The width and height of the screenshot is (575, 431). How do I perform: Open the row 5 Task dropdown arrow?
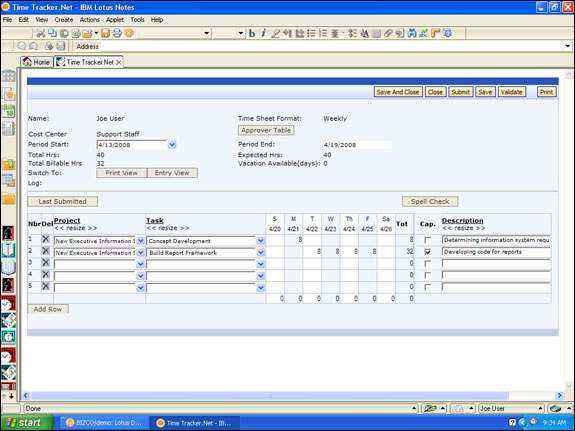260,288
